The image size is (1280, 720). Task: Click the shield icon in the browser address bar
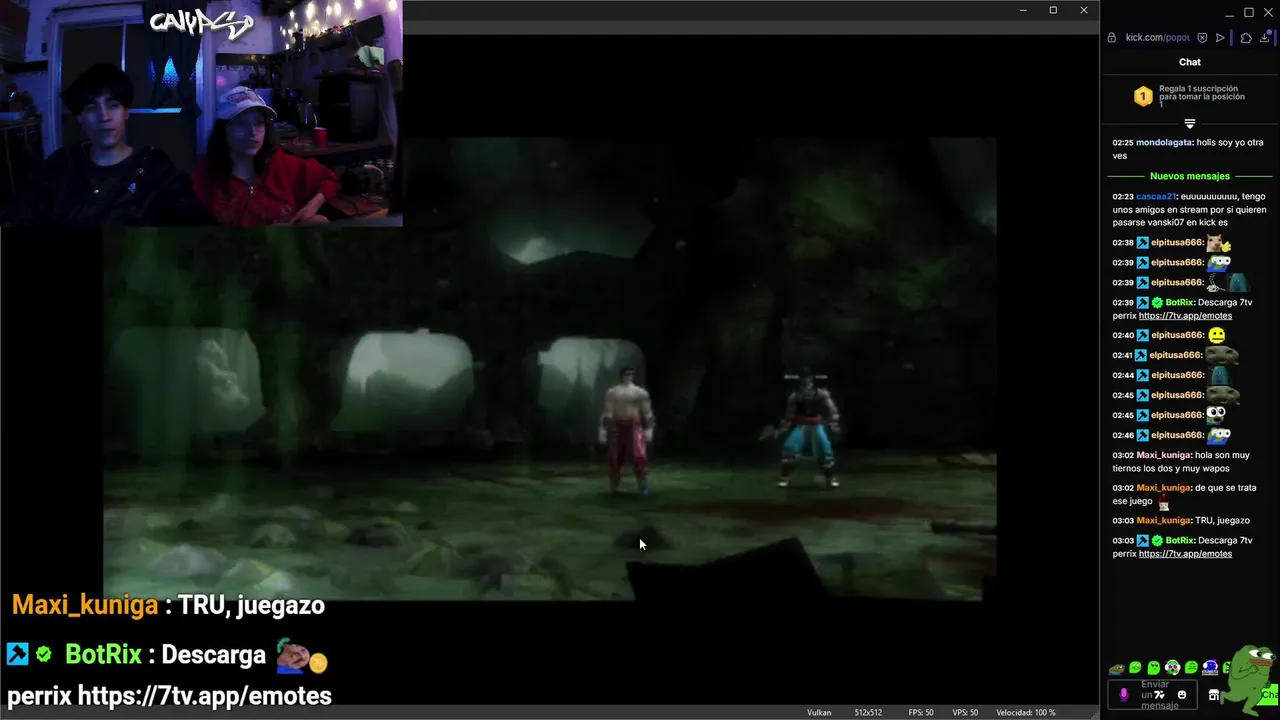(1202, 38)
